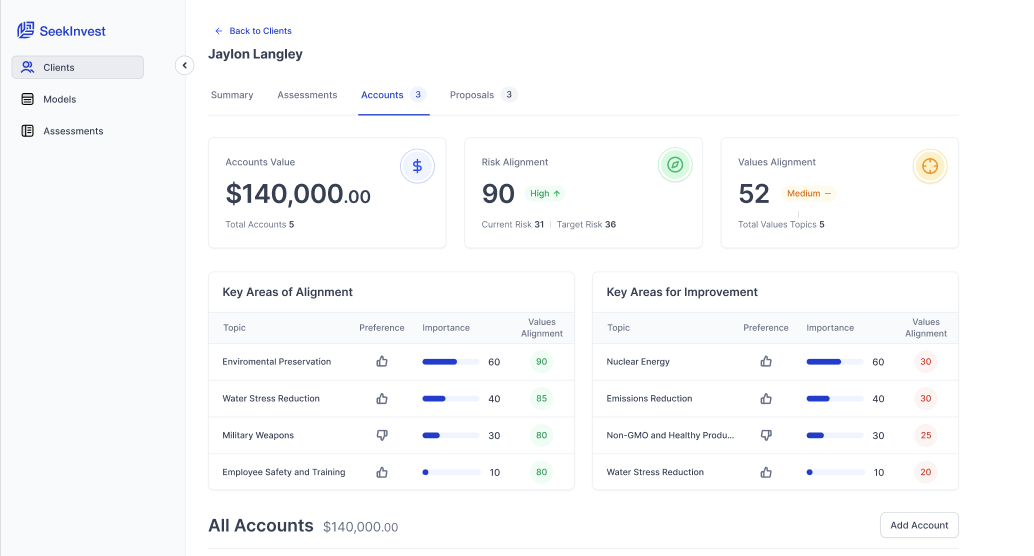Click the Jaylon Langley client name heading
Viewport: 1034px width, 556px height.
click(x=255, y=54)
